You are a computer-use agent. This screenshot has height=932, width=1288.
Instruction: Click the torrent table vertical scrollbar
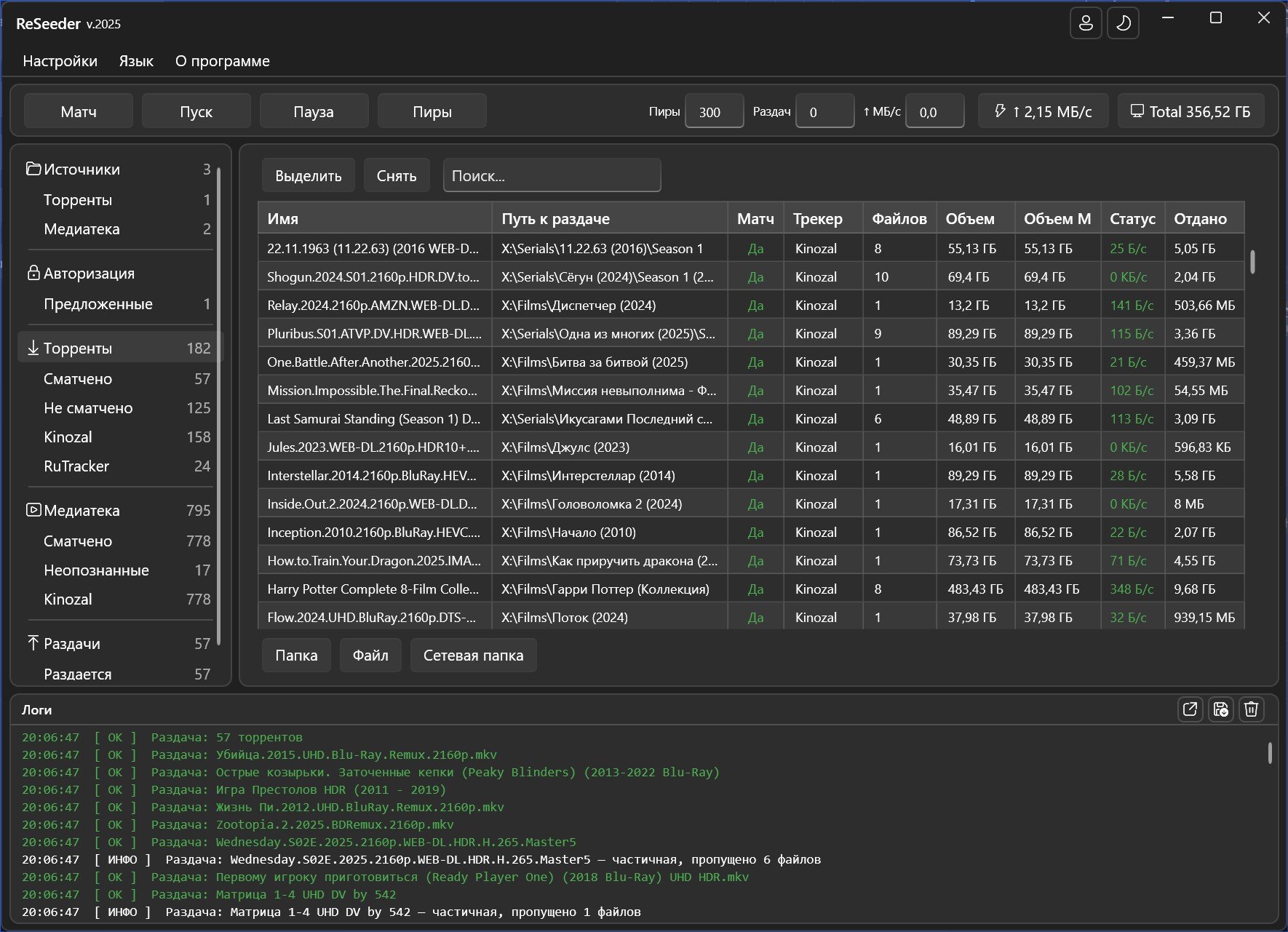[x=1252, y=262]
